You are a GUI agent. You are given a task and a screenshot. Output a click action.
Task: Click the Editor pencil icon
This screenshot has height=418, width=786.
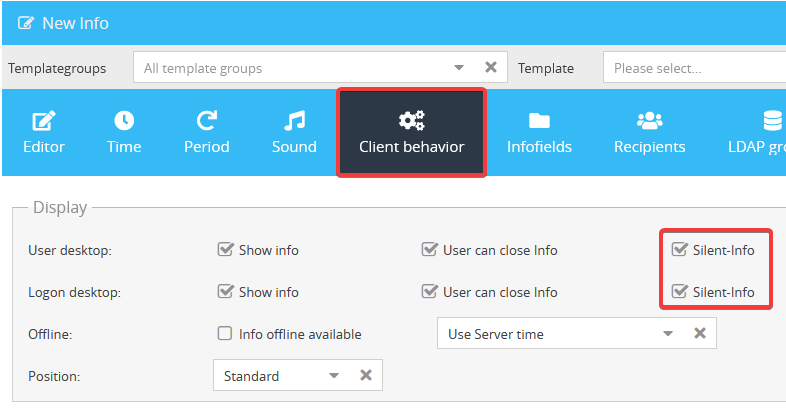coord(44,121)
